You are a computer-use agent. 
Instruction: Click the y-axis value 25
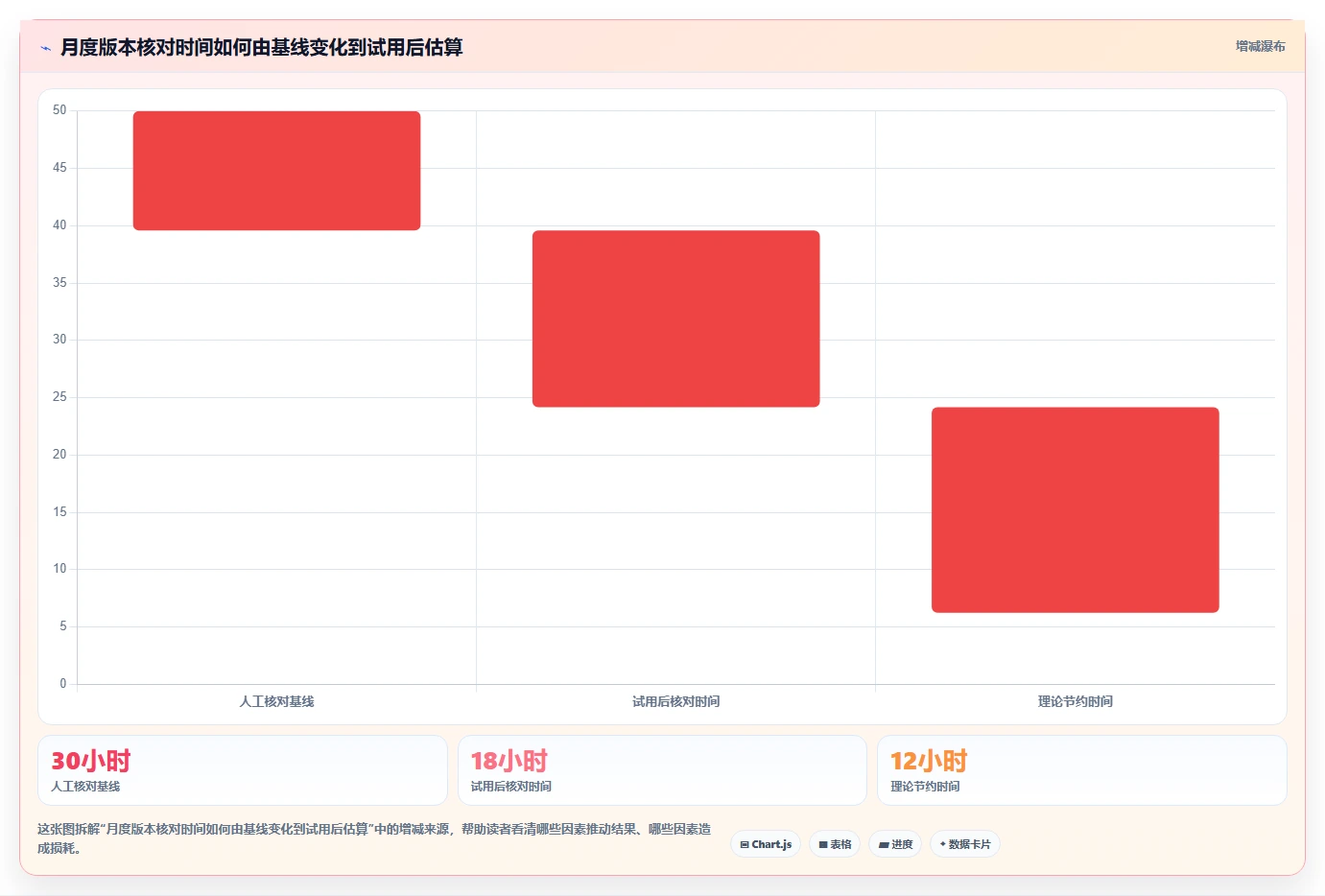59,396
